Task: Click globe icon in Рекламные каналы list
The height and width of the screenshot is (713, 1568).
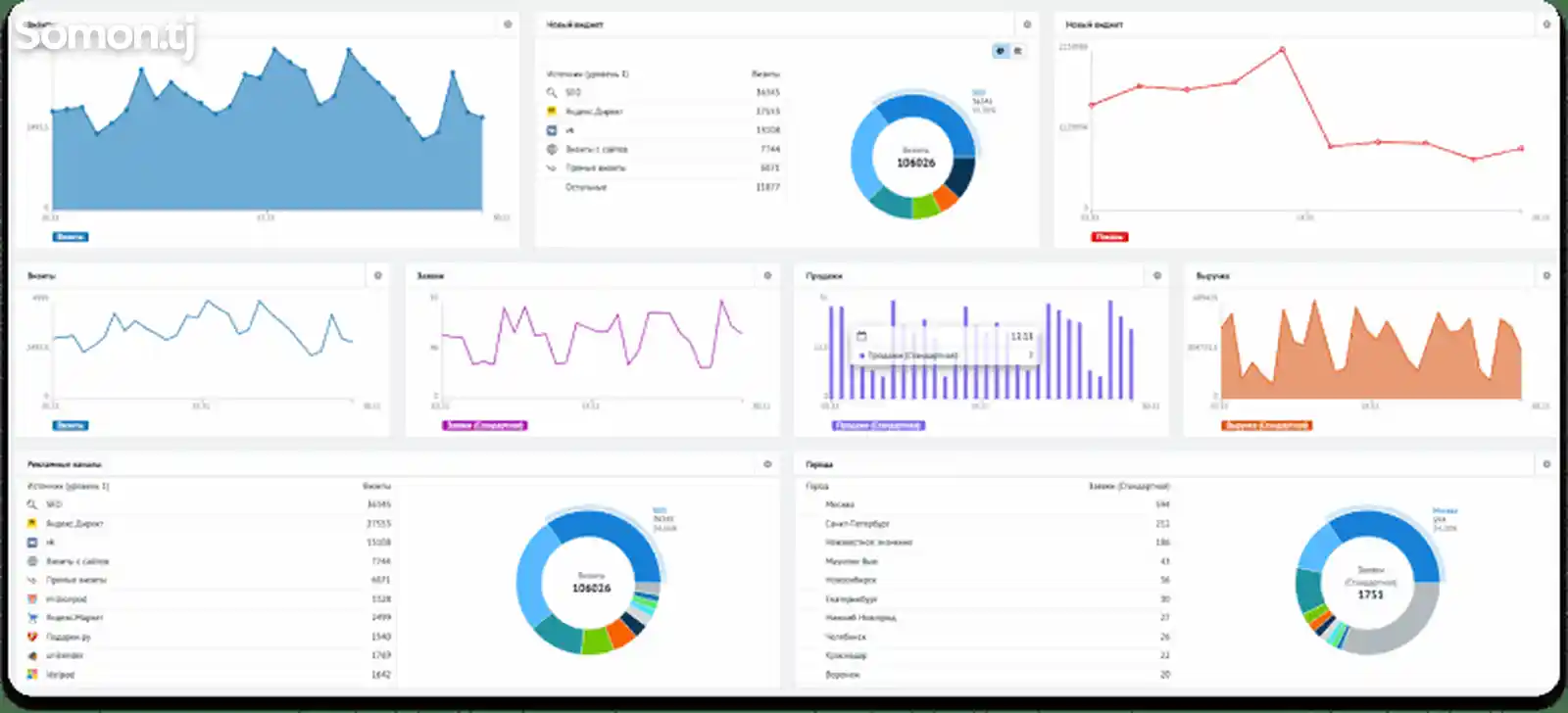Action: tap(32, 561)
